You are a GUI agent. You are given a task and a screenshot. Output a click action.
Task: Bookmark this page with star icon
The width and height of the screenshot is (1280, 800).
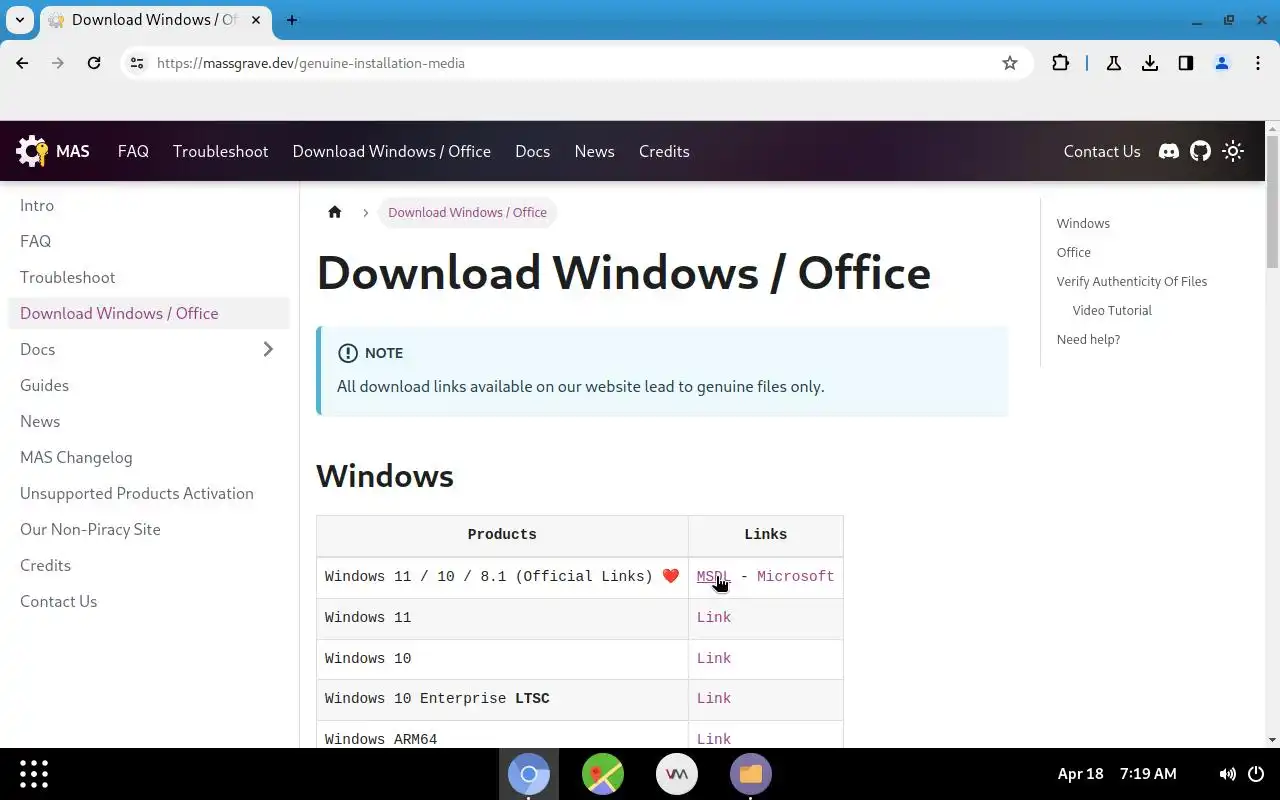click(1010, 63)
